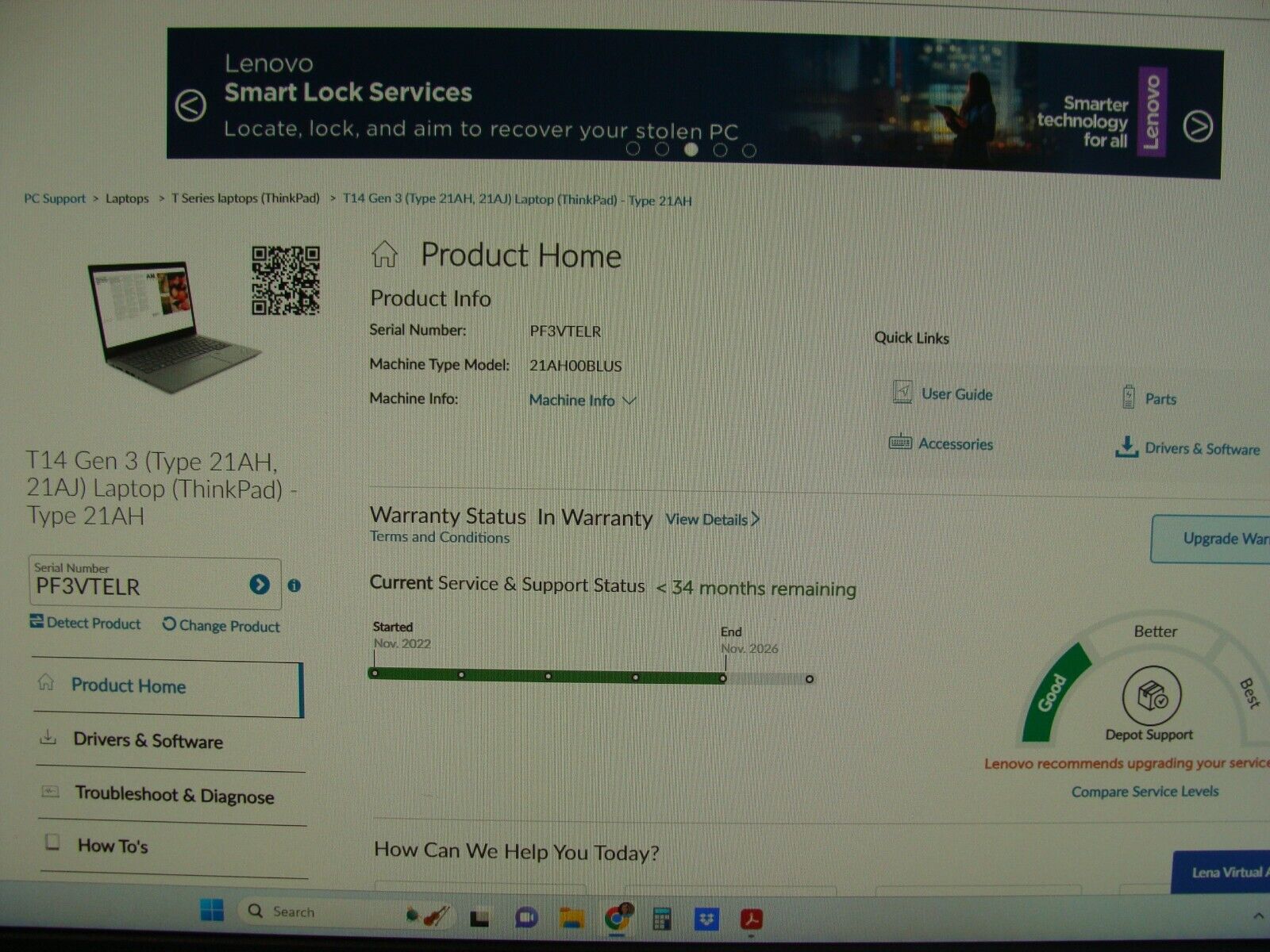Open Google Chrome from the taskbar
Image resolution: width=1270 pixels, height=952 pixels.
click(x=618, y=918)
